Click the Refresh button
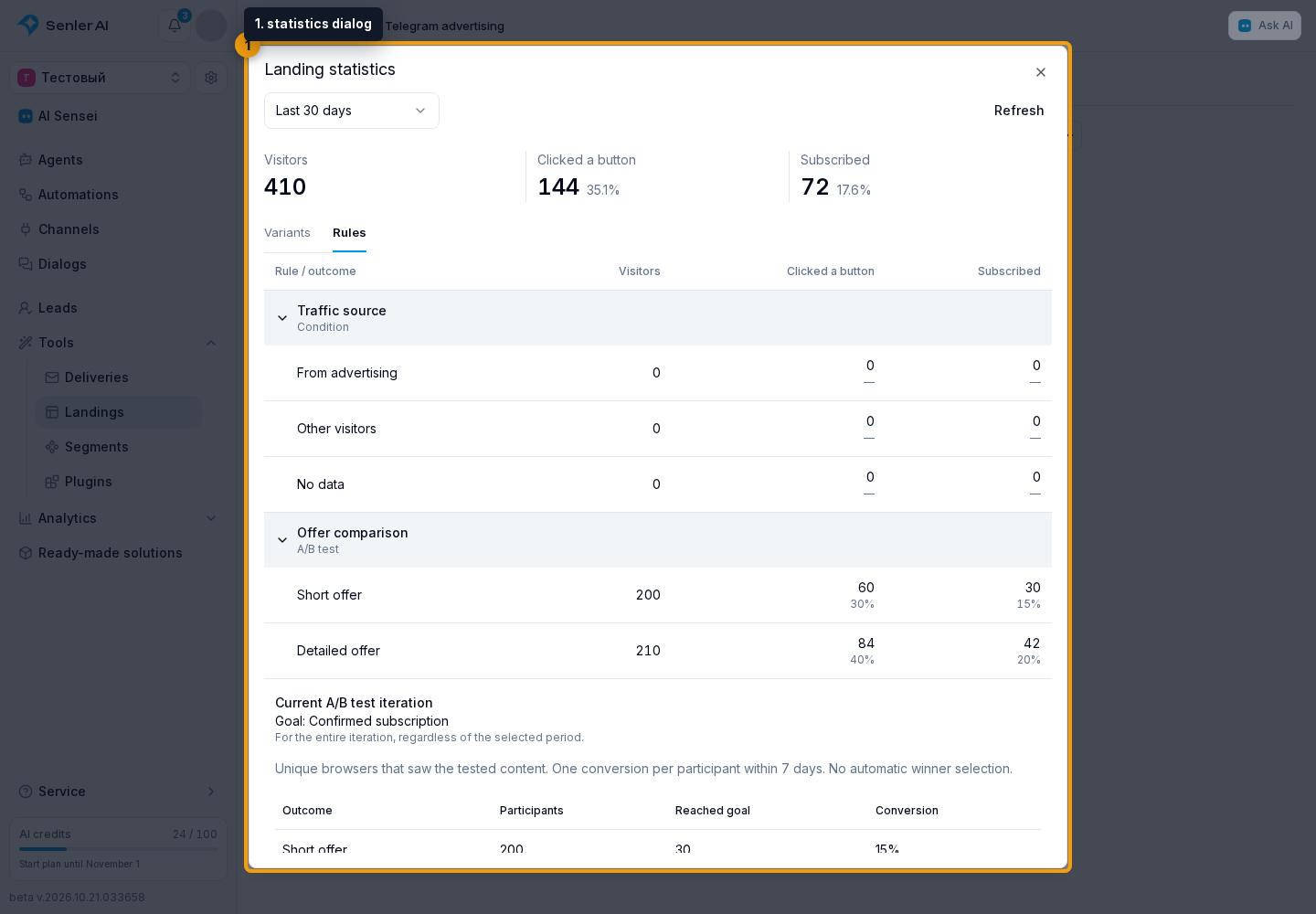This screenshot has width=1316, height=914. pyautogui.click(x=1019, y=111)
